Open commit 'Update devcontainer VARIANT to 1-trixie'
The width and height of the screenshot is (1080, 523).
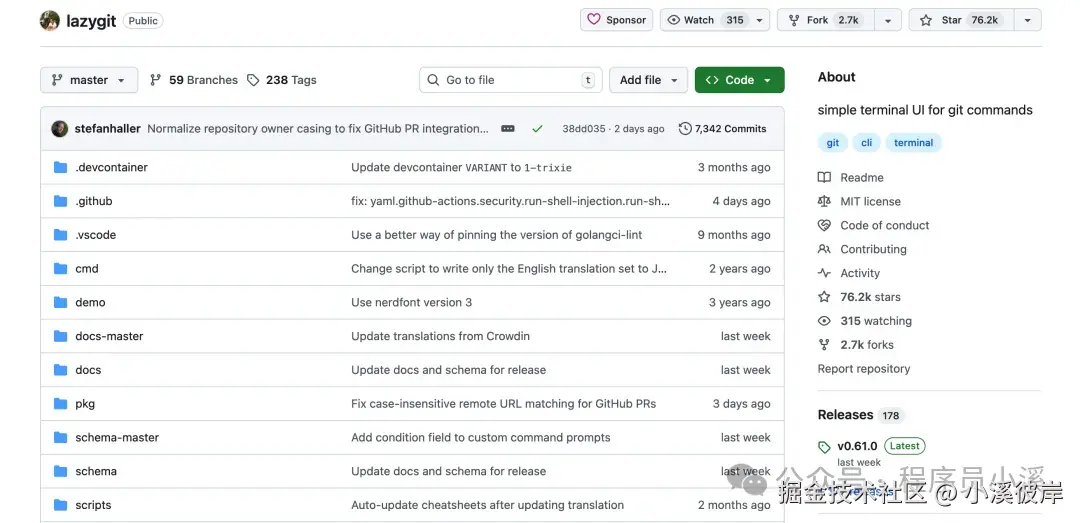pos(461,167)
